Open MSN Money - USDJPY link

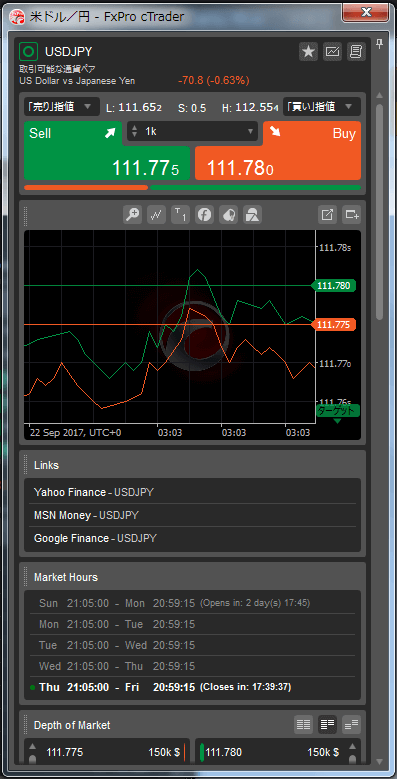[86, 515]
